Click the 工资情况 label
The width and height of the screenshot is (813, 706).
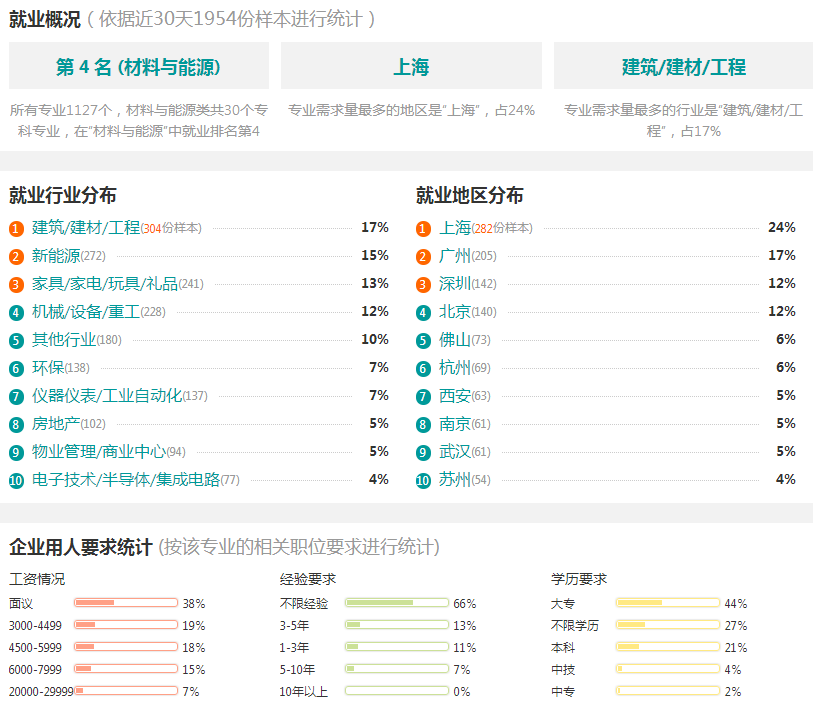37,579
